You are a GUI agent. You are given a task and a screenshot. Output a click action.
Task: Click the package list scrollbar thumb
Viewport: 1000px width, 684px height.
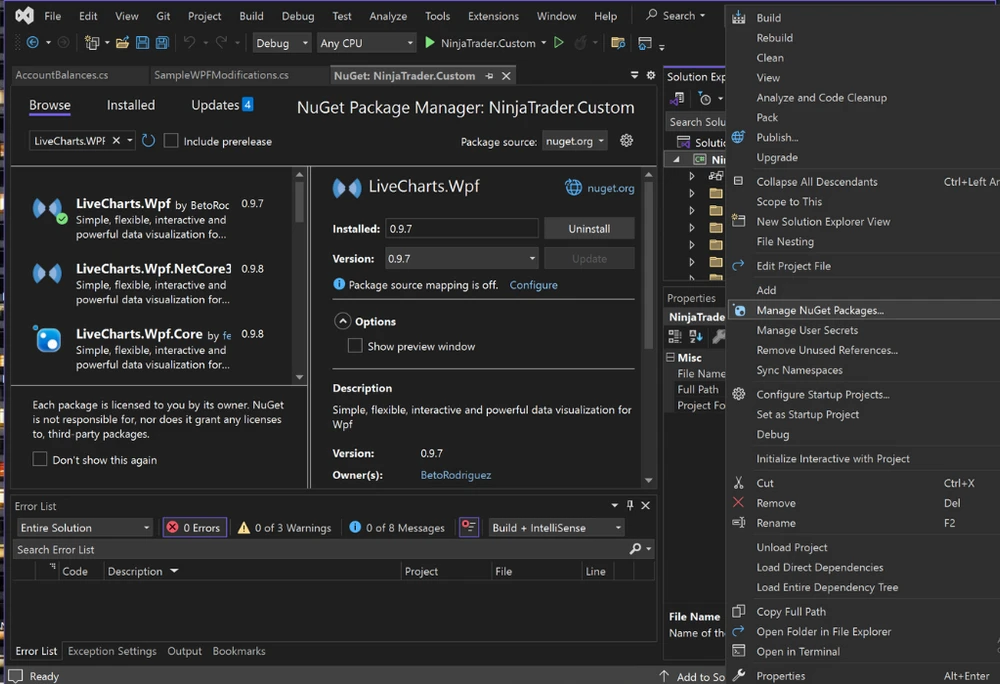point(299,202)
